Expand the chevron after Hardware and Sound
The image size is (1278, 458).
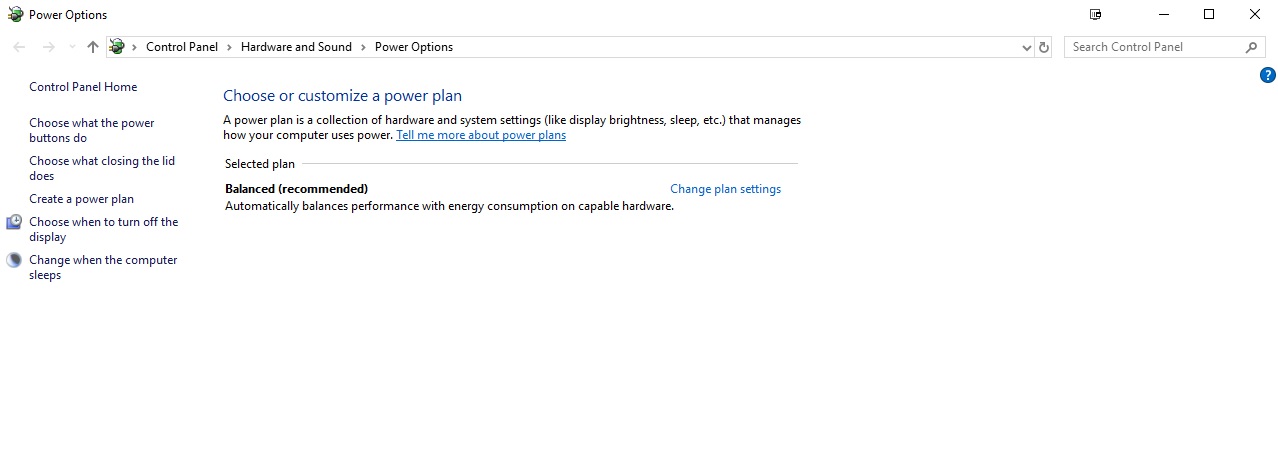click(363, 47)
